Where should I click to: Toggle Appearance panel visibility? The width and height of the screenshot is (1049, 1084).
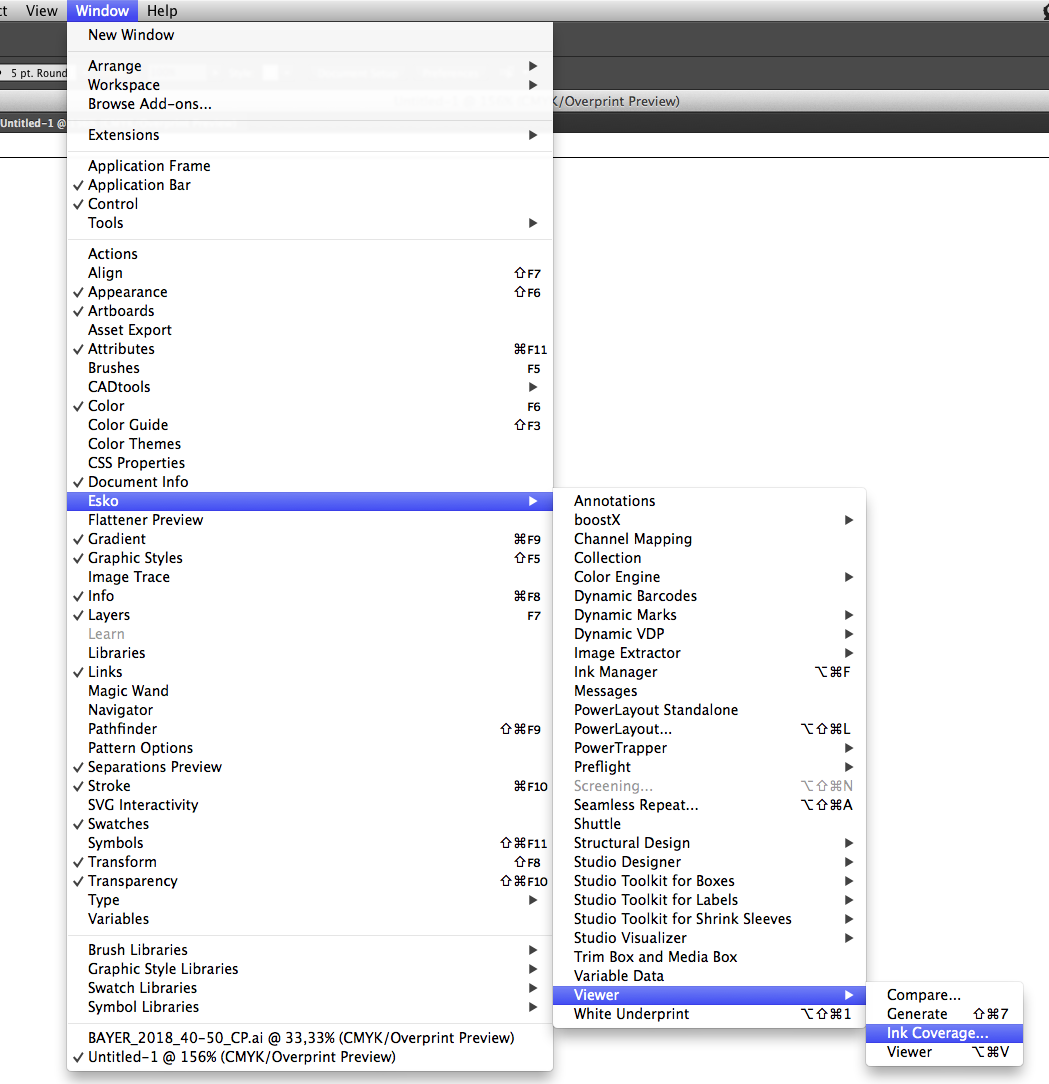coord(310,292)
